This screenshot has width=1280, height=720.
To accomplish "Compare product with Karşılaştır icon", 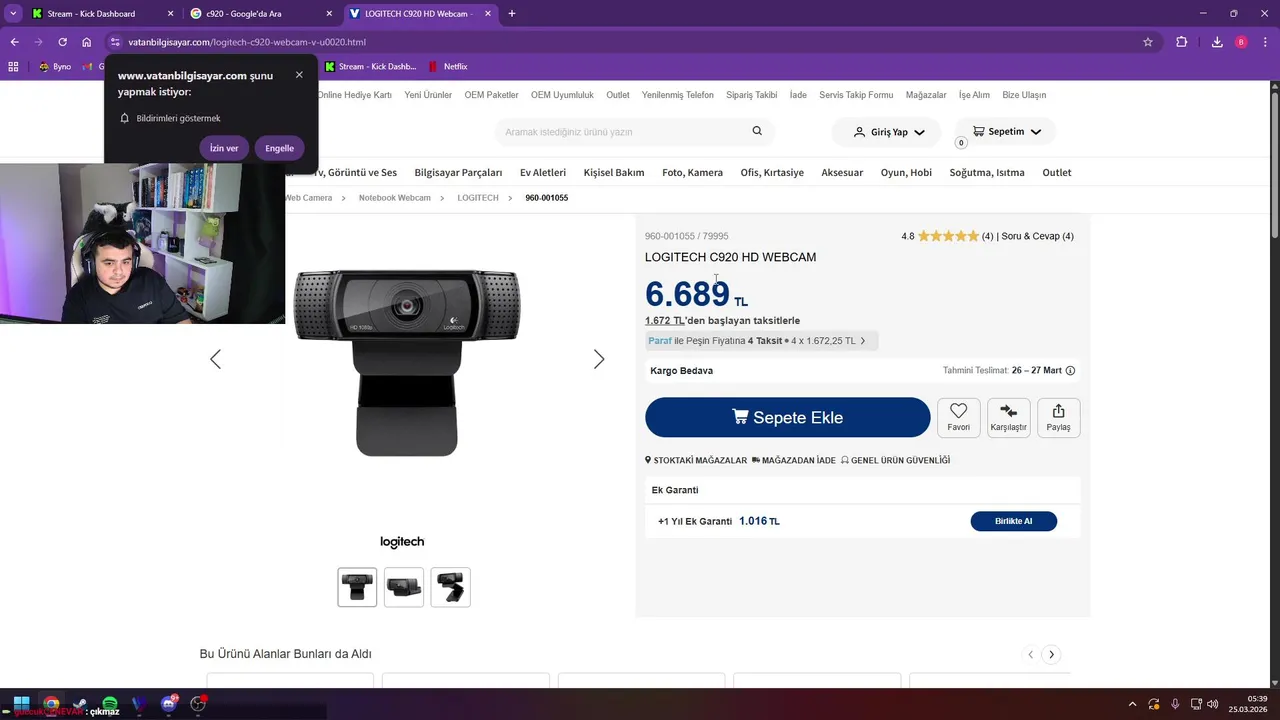I will point(1008,417).
